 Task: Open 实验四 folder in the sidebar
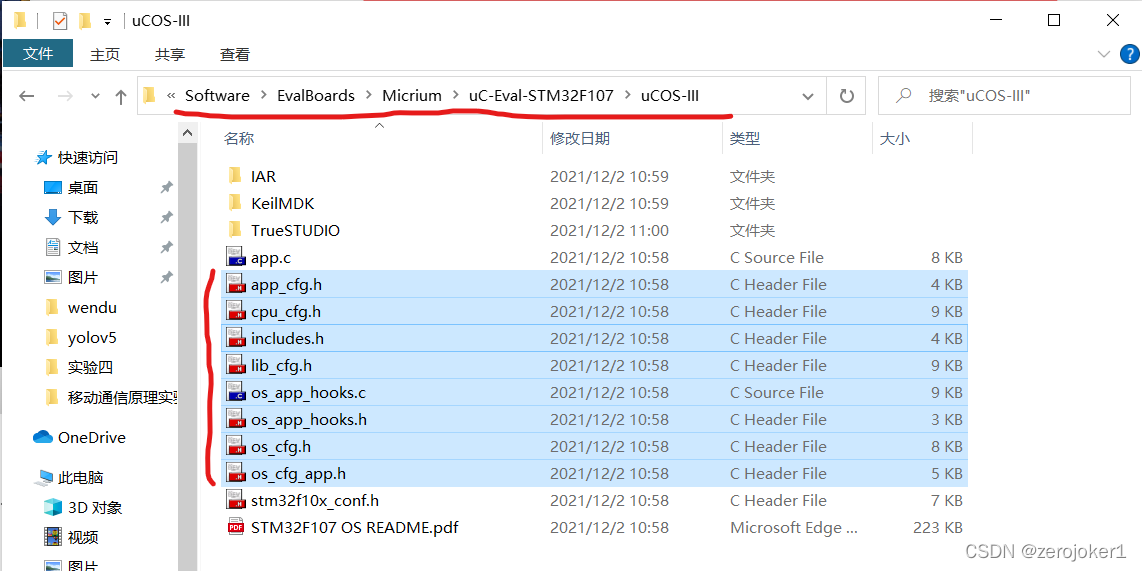coord(79,367)
